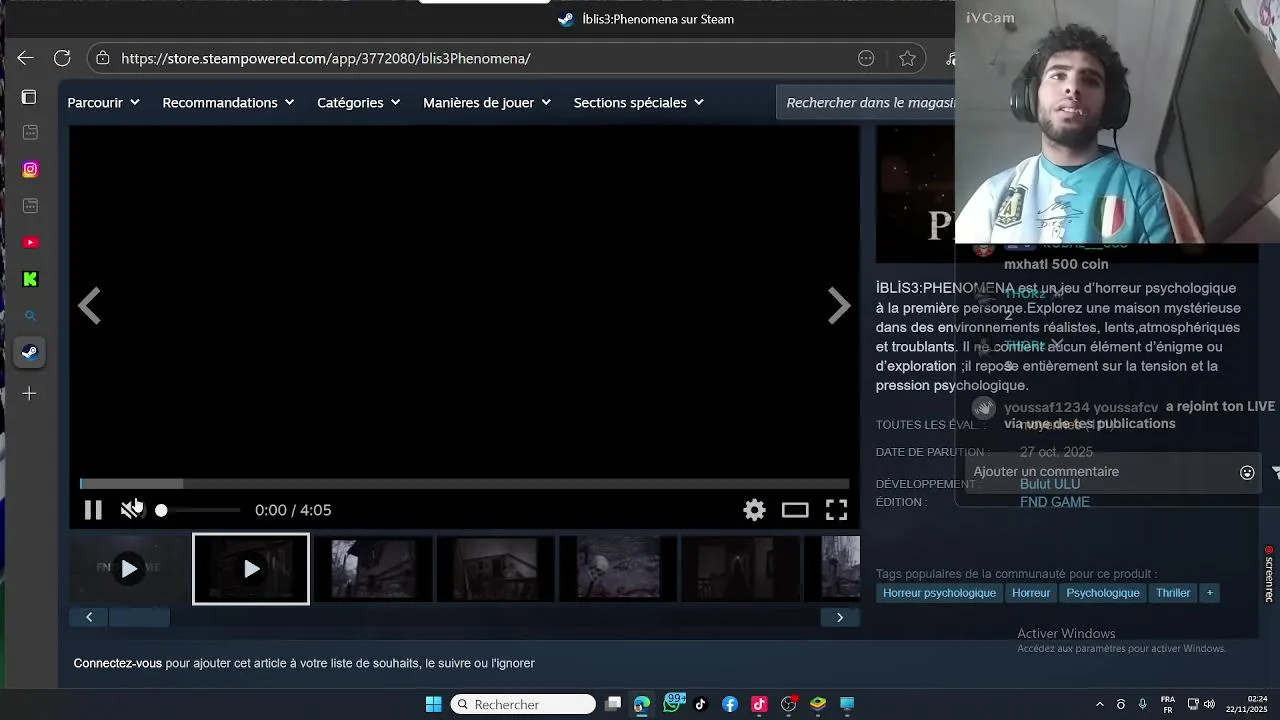
Task: Enter fullscreen on the video player
Action: (x=836, y=510)
